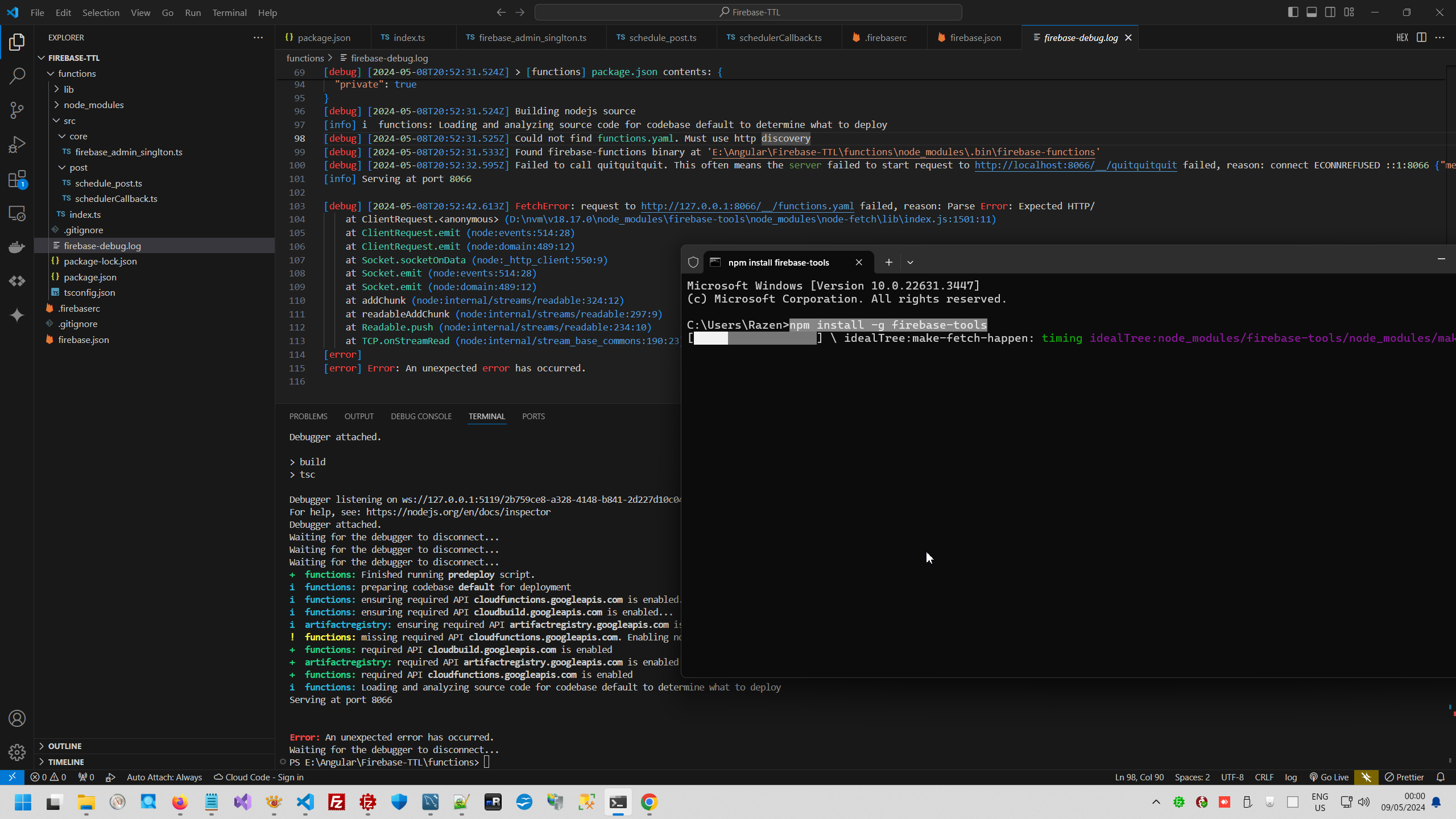Open the Docker sidebar icon
Viewport: 1456px width, 819px height.
[17, 247]
